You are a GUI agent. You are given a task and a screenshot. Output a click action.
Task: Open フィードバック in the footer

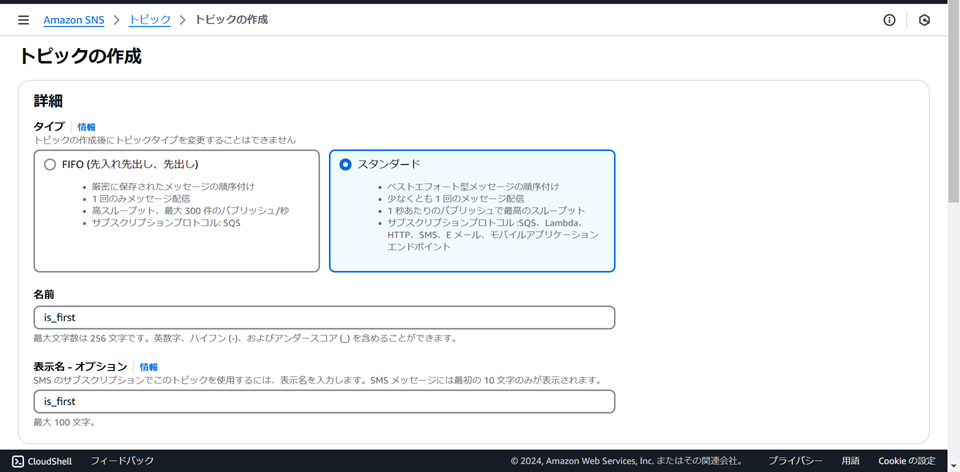pyautogui.click(x=122, y=461)
